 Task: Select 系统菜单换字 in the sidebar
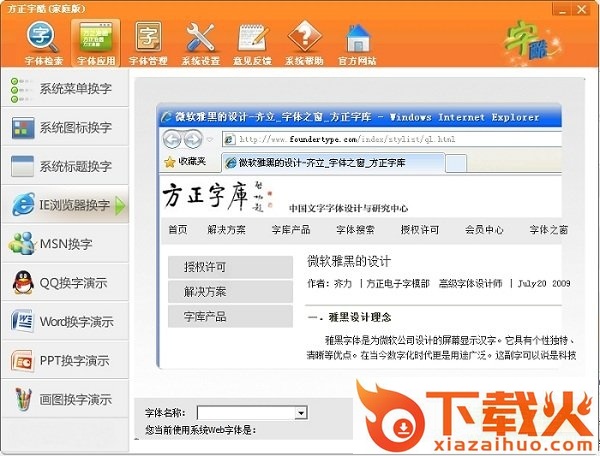(65, 89)
